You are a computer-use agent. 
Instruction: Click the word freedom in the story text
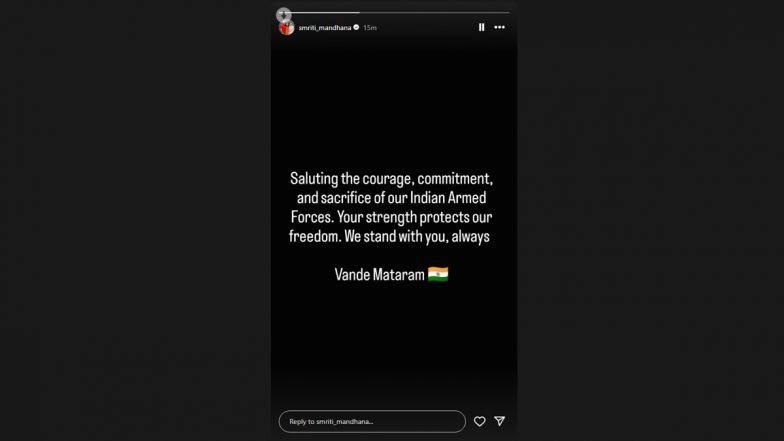[314, 236]
